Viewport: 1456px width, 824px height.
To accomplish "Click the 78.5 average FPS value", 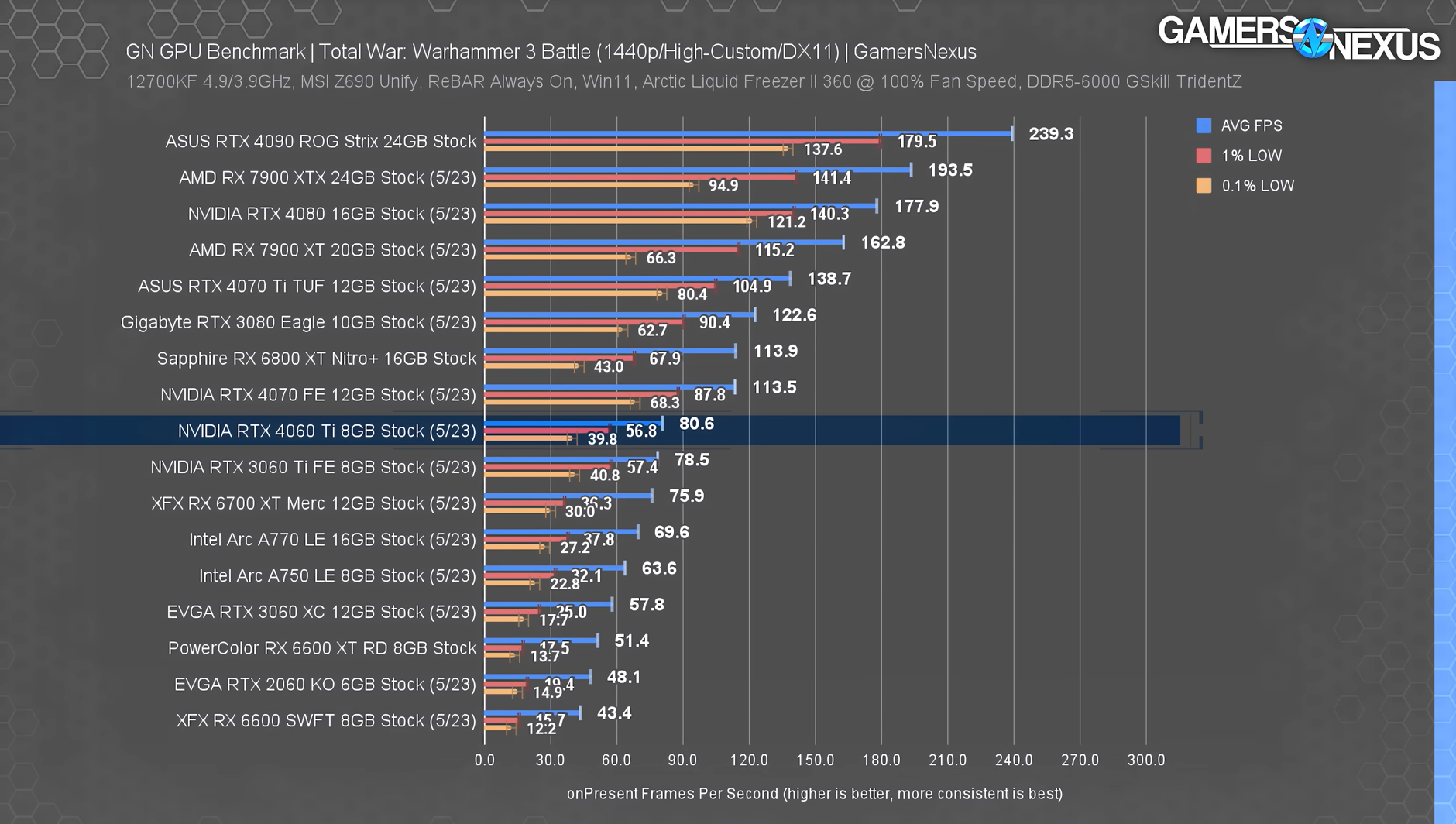I will click(692, 460).
